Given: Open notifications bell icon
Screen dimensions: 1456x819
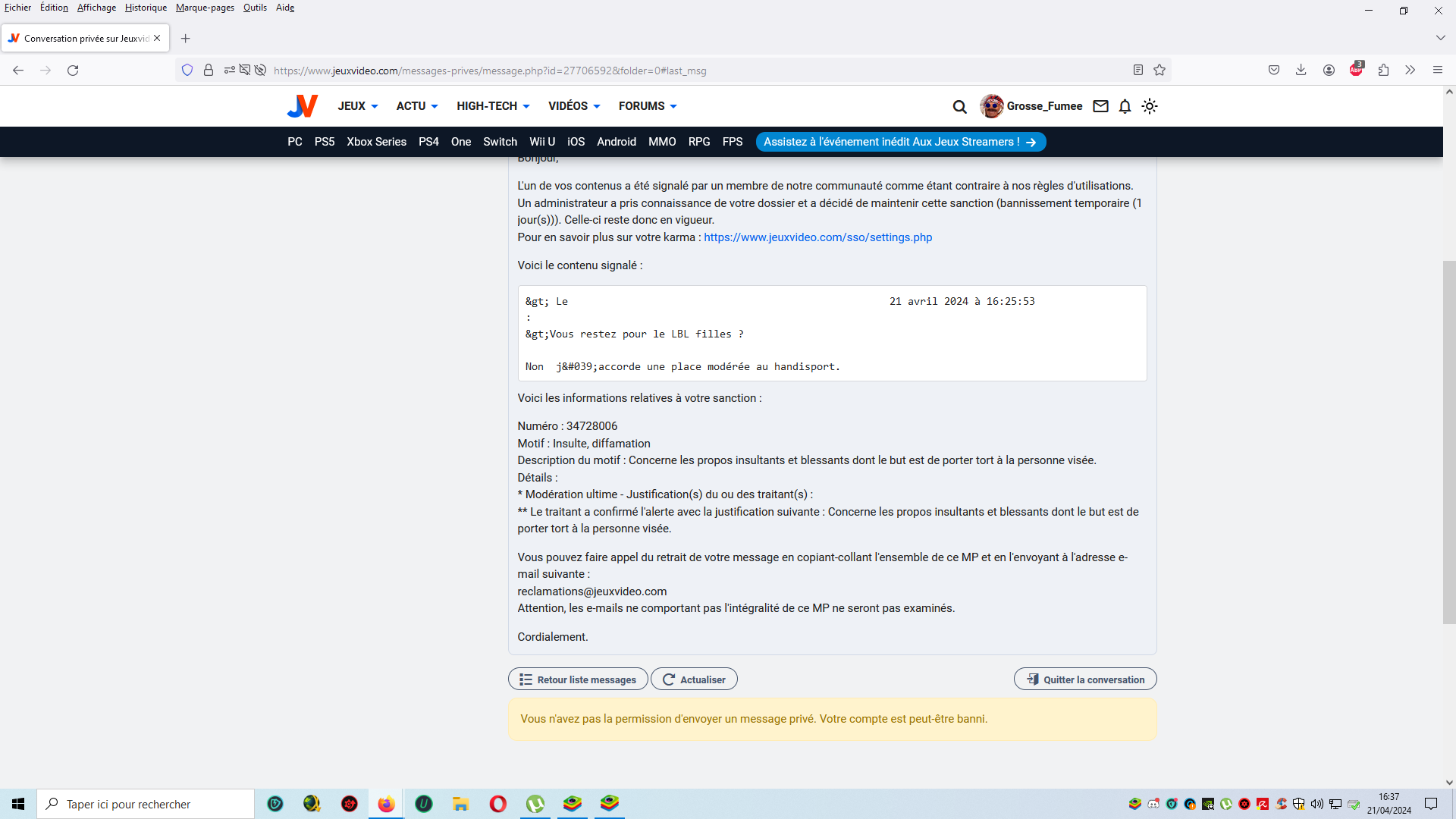Looking at the screenshot, I should point(1125,106).
